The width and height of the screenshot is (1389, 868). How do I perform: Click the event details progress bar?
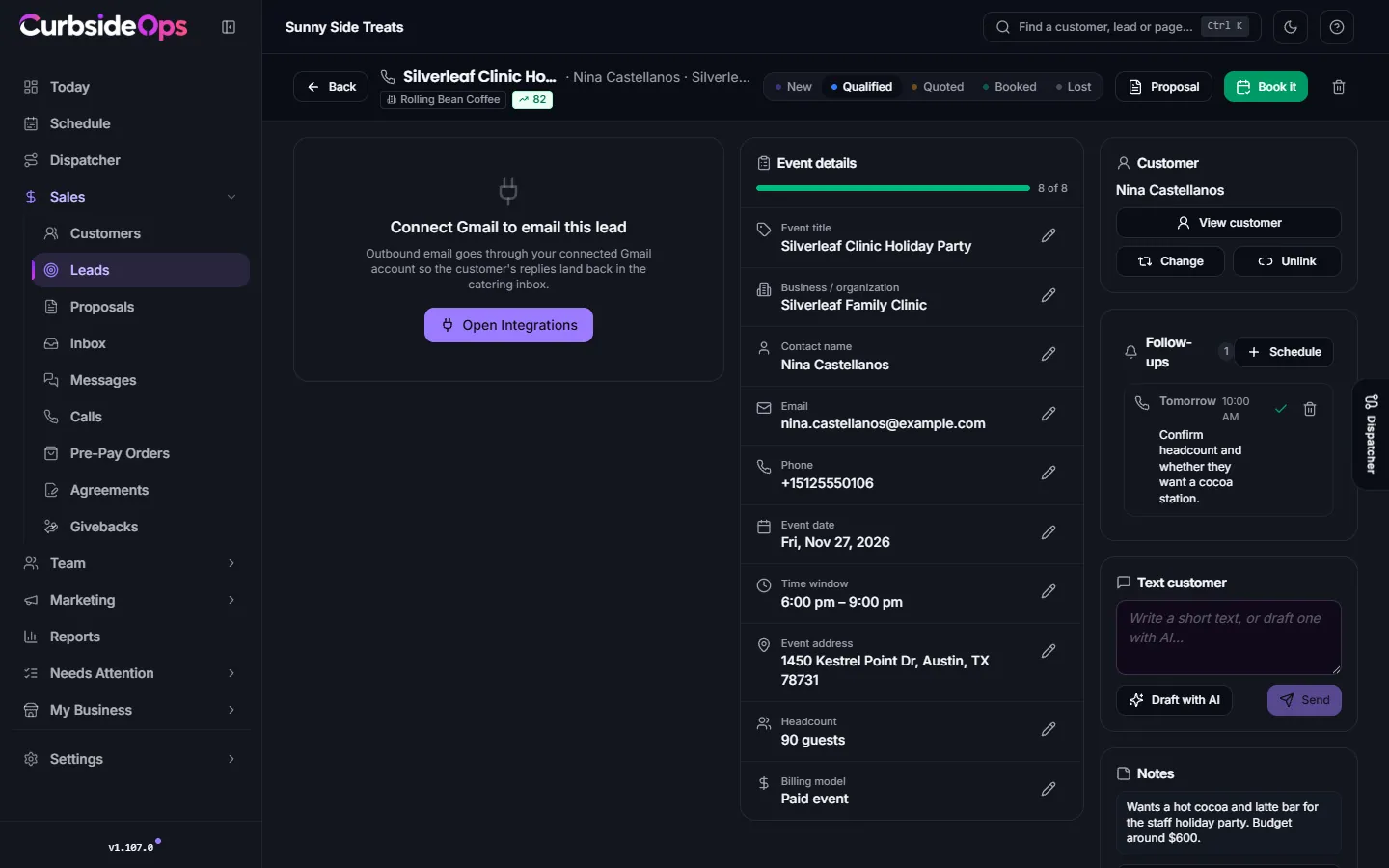893,188
